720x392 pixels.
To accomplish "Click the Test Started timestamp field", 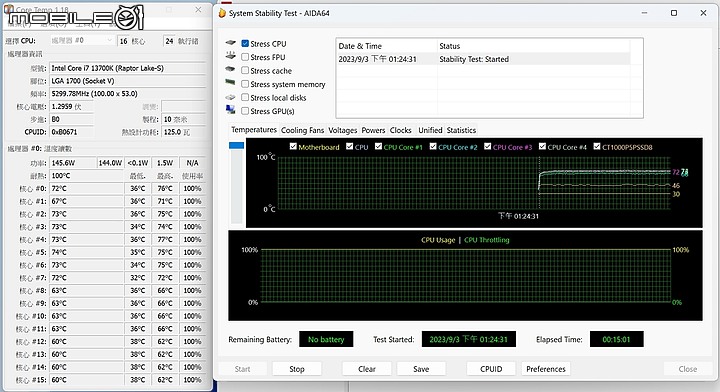I will (x=468, y=339).
